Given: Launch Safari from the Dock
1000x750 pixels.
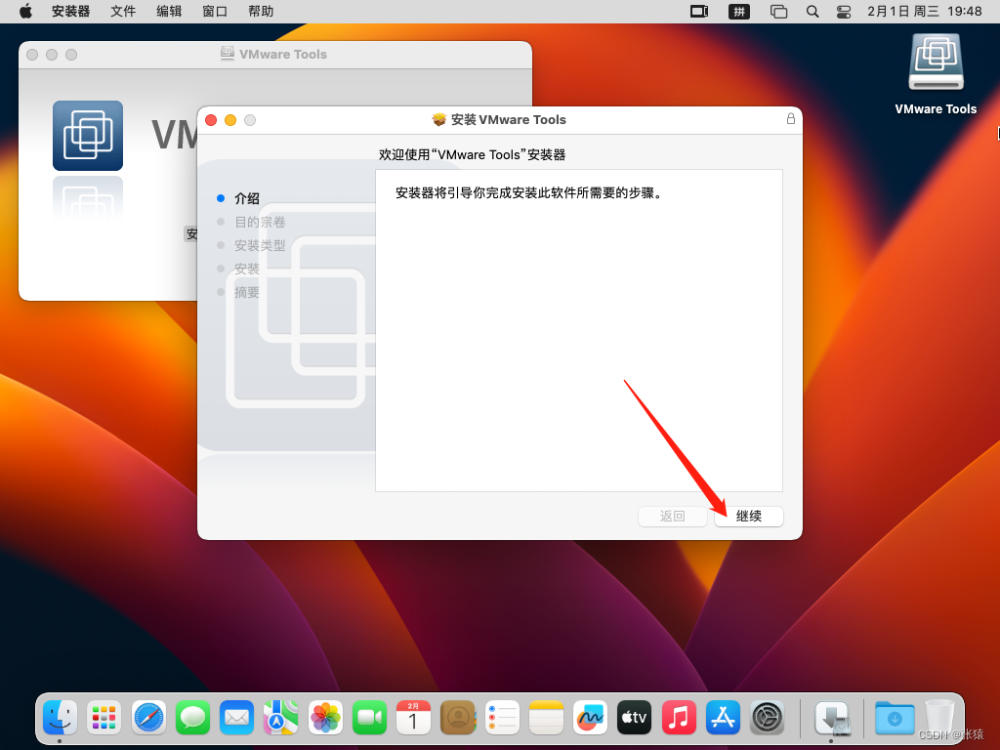Looking at the screenshot, I should tap(149, 717).
